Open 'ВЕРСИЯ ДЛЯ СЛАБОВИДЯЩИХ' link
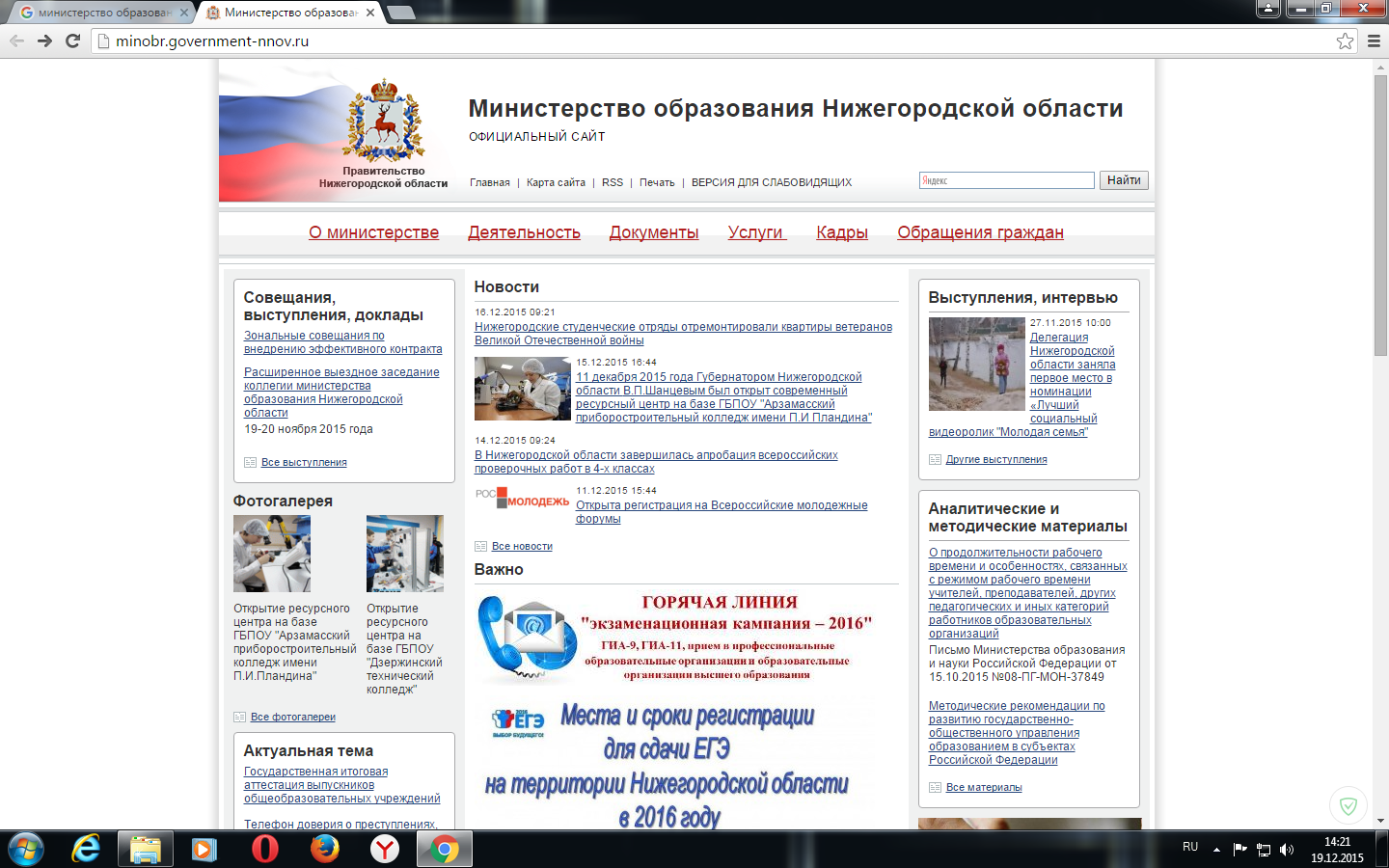Viewport: 1389px width, 868px height. pos(772,182)
